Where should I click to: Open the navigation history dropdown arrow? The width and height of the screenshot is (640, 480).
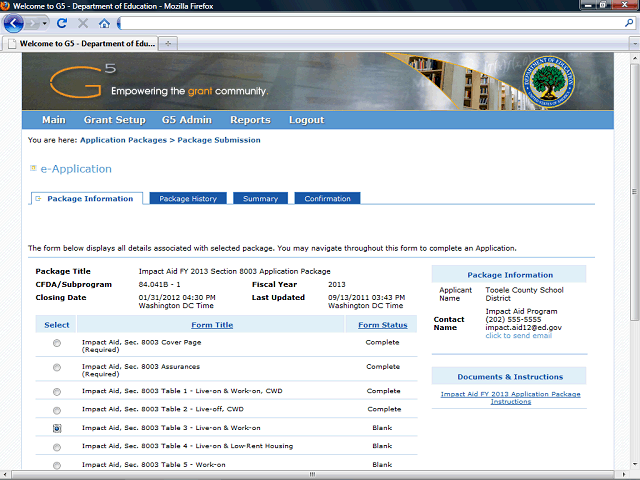[x=44, y=24]
